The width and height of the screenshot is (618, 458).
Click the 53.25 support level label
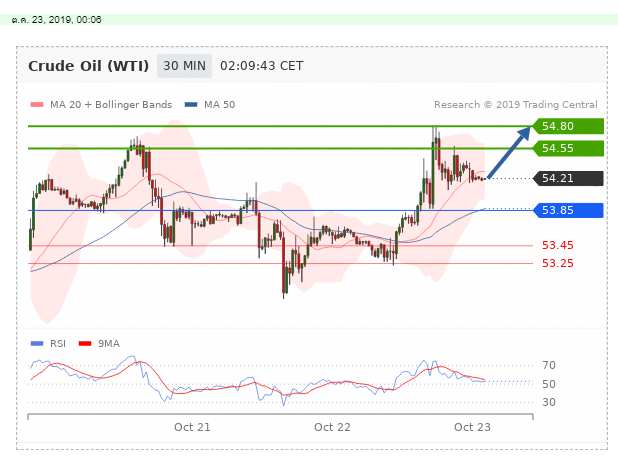(x=558, y=263)
